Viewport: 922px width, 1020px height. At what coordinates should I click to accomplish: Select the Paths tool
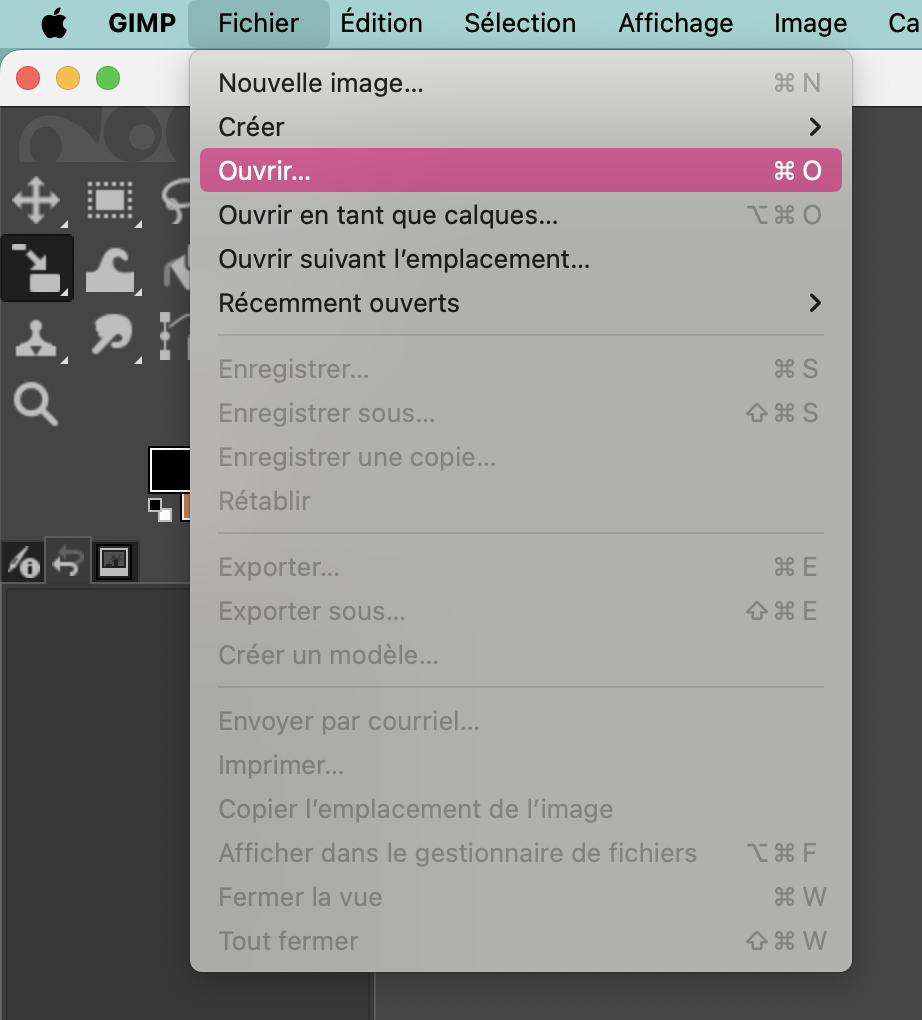coord(174,336)
